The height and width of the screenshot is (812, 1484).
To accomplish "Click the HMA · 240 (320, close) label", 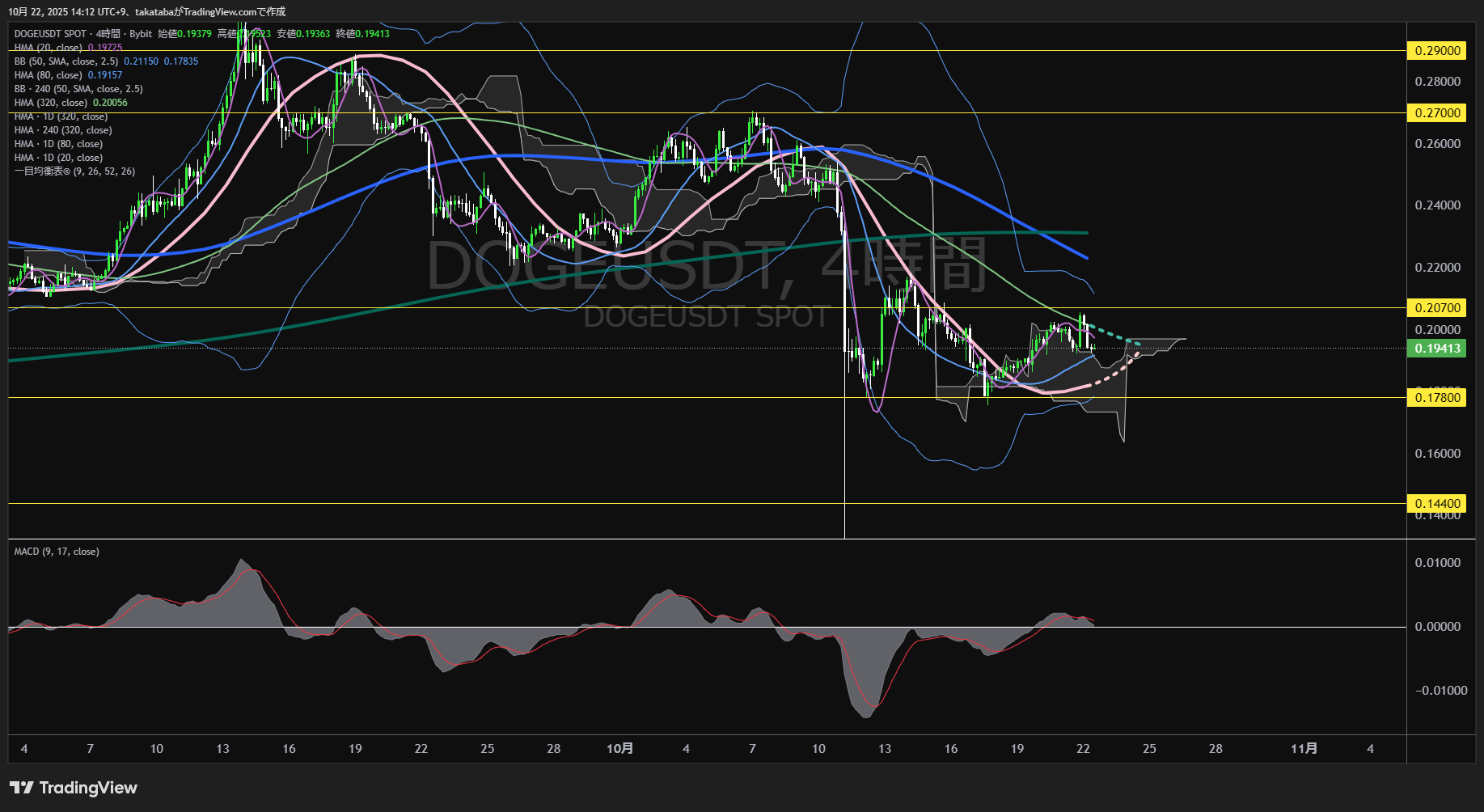I will (63, 130).
